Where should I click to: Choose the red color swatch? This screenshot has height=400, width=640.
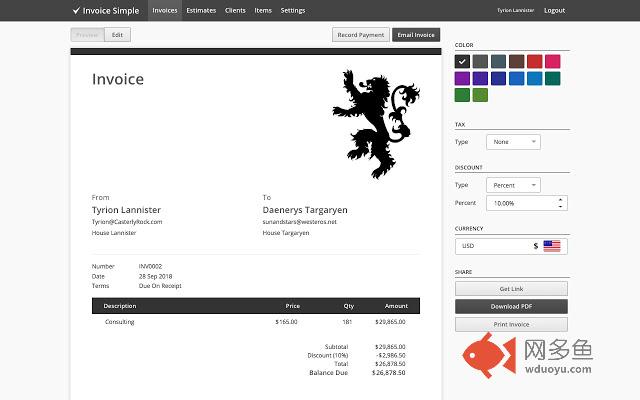coord(534,62)
